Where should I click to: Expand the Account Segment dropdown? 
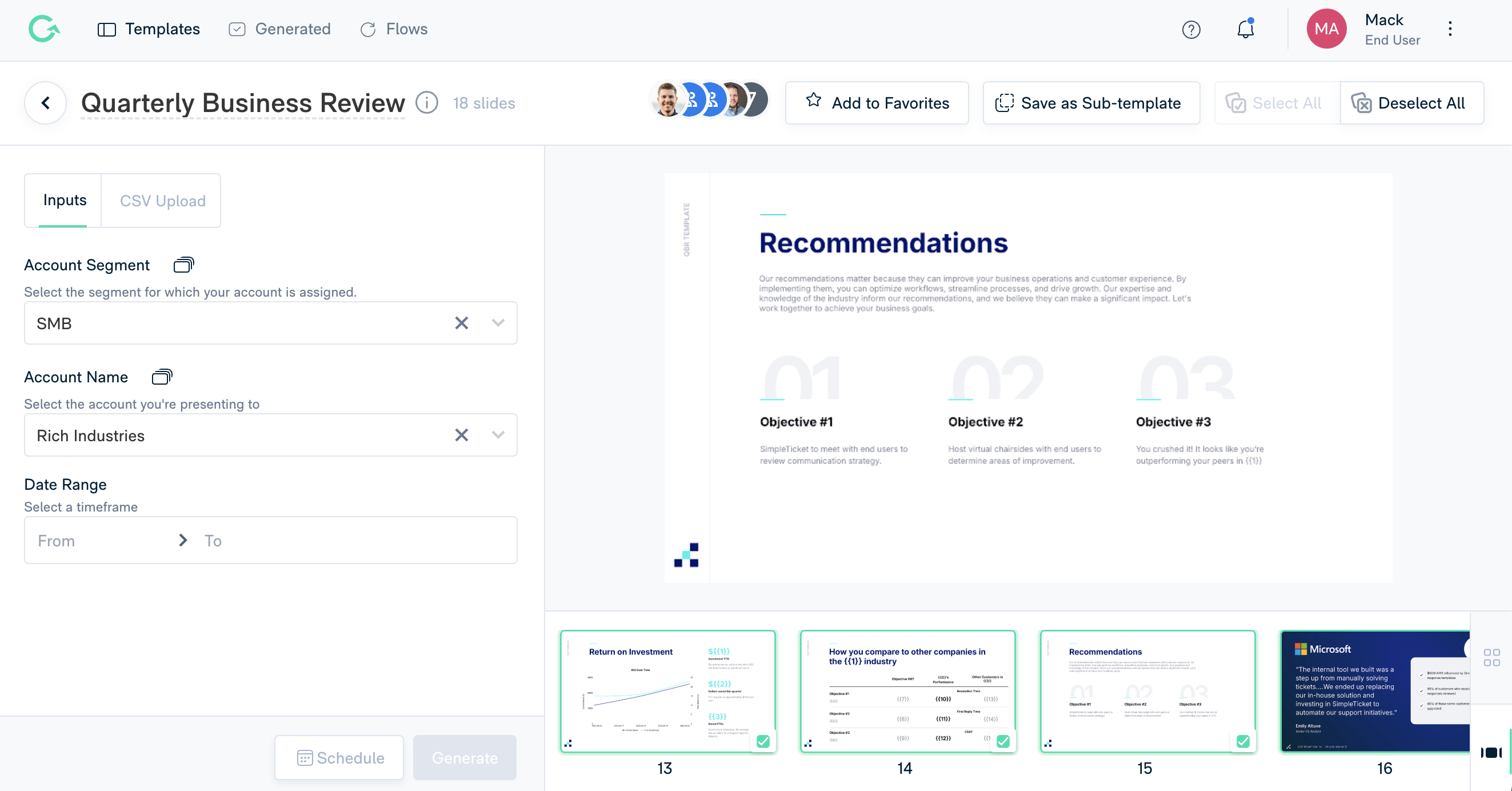498,322
